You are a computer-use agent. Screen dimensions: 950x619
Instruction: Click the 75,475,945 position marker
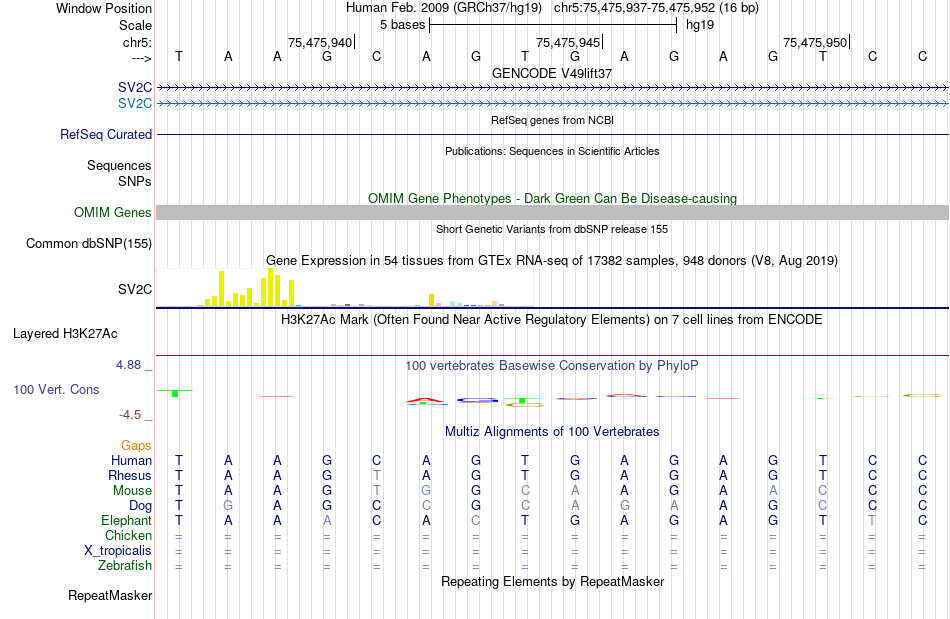(x=568, y=42)
